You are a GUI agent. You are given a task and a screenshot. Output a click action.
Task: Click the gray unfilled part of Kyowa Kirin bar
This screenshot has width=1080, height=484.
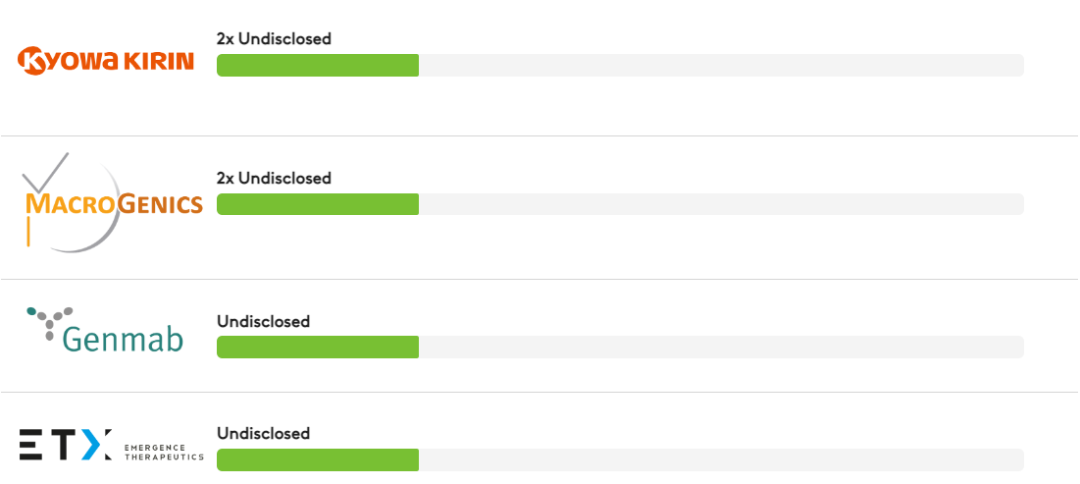[x=720, y=65]
